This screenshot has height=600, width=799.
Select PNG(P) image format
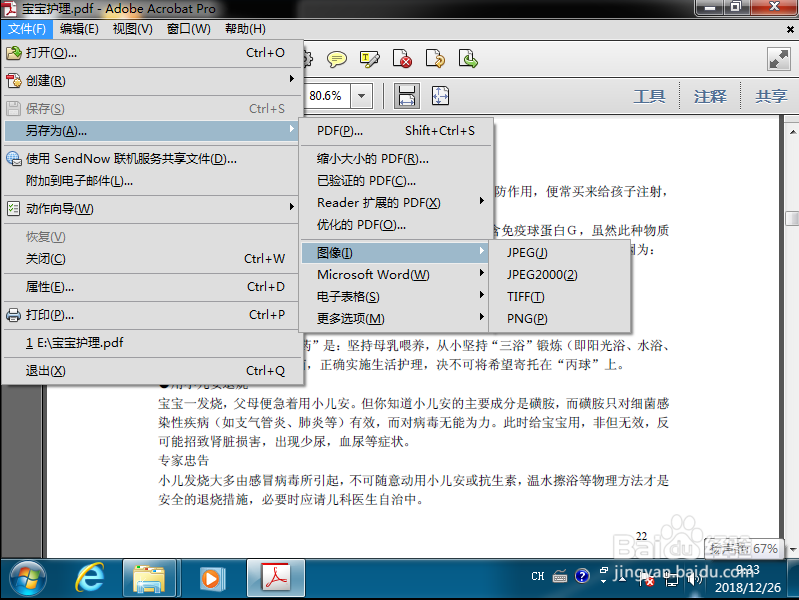click(x=559, y=319)
